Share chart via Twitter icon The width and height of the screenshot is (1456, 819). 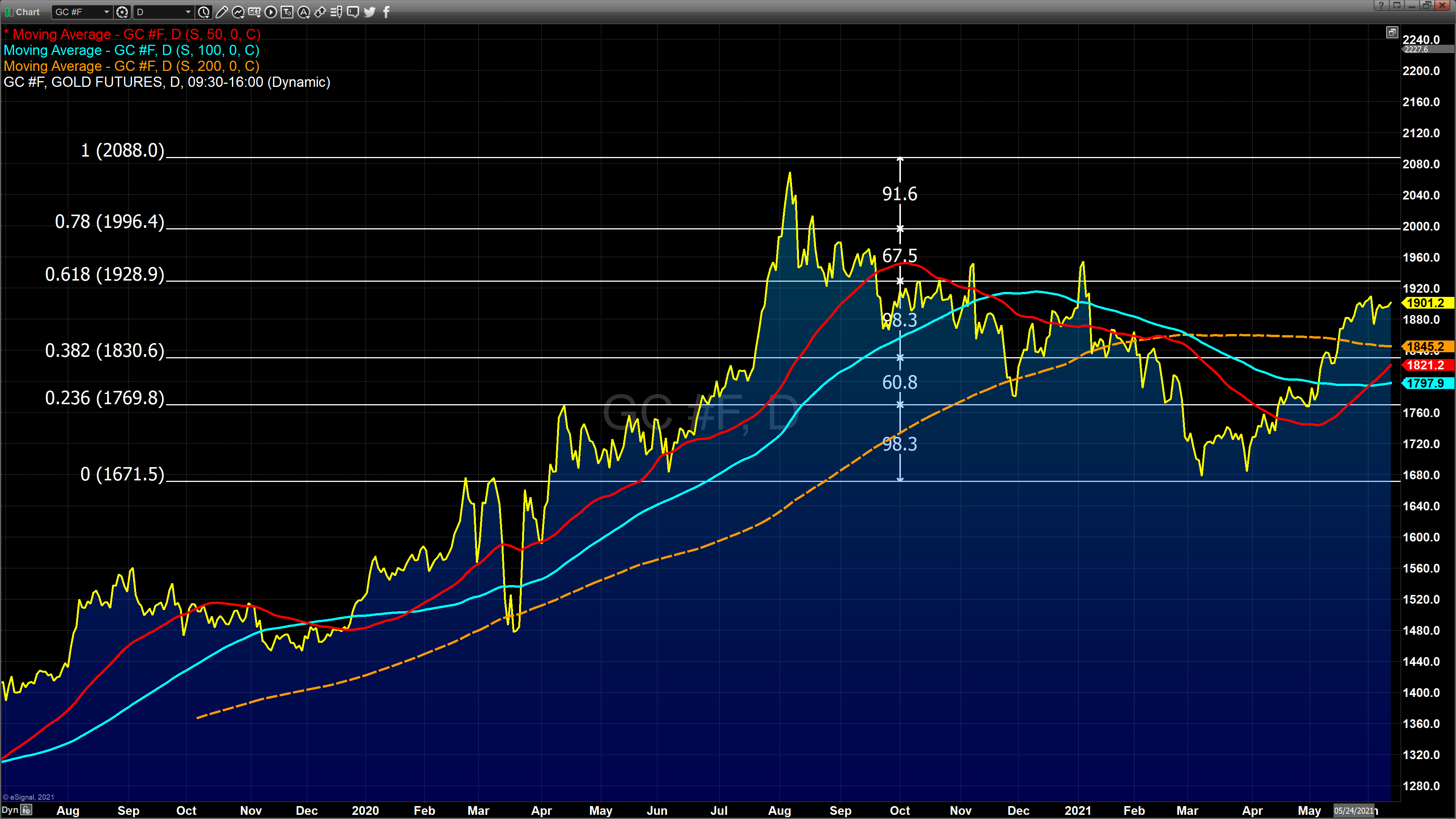click(x=370, y=12)
